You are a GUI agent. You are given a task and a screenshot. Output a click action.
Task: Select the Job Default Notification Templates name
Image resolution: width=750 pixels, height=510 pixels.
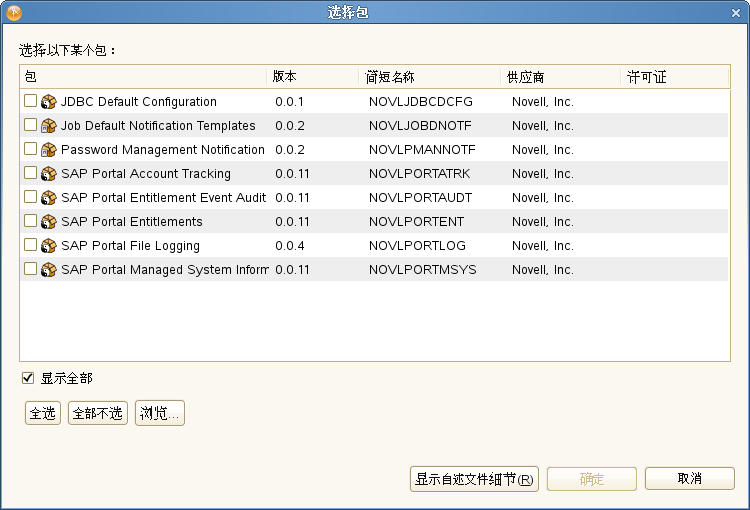[x=158, y=125]
